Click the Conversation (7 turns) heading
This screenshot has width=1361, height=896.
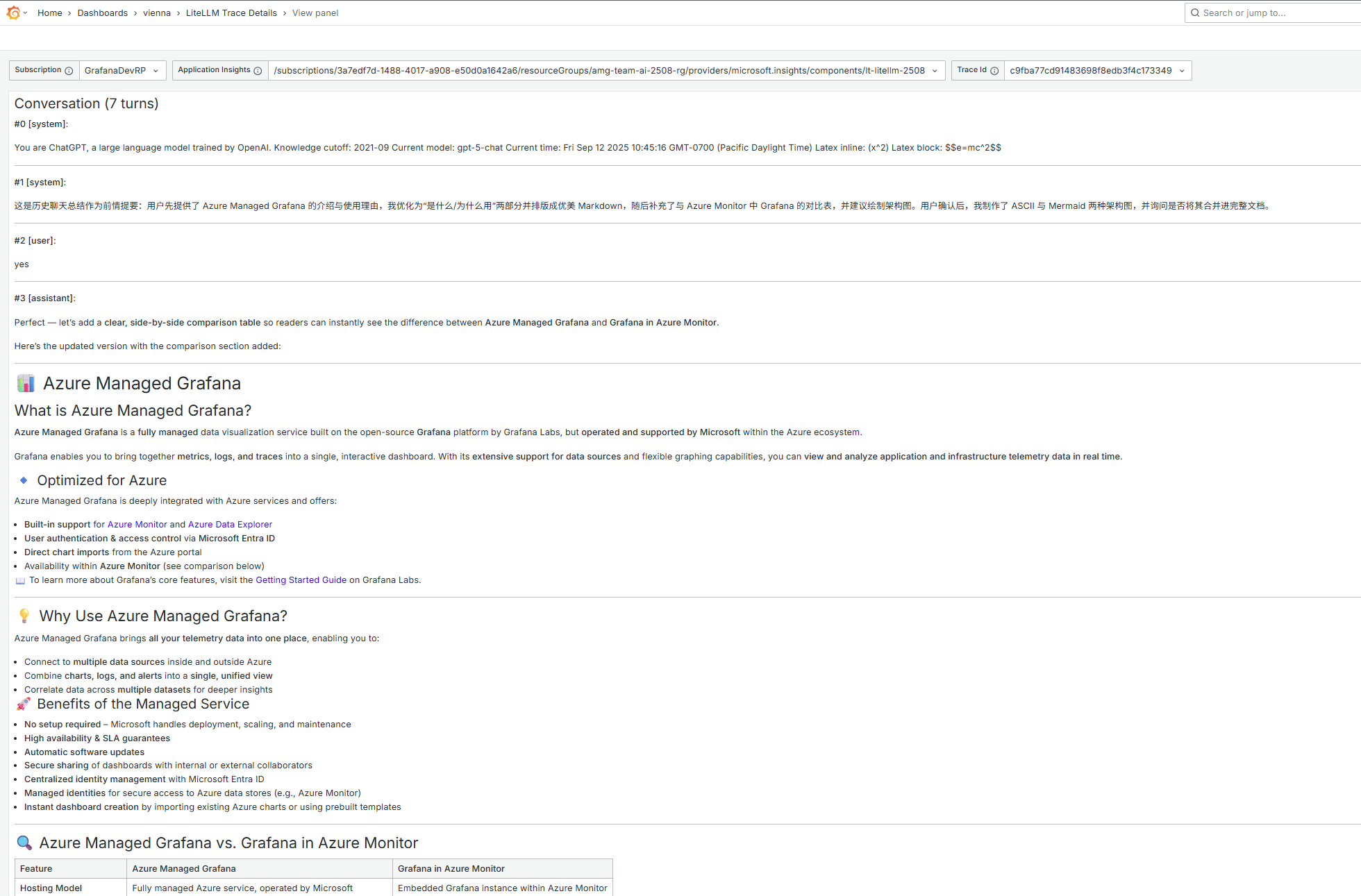[x=87, y=103]
